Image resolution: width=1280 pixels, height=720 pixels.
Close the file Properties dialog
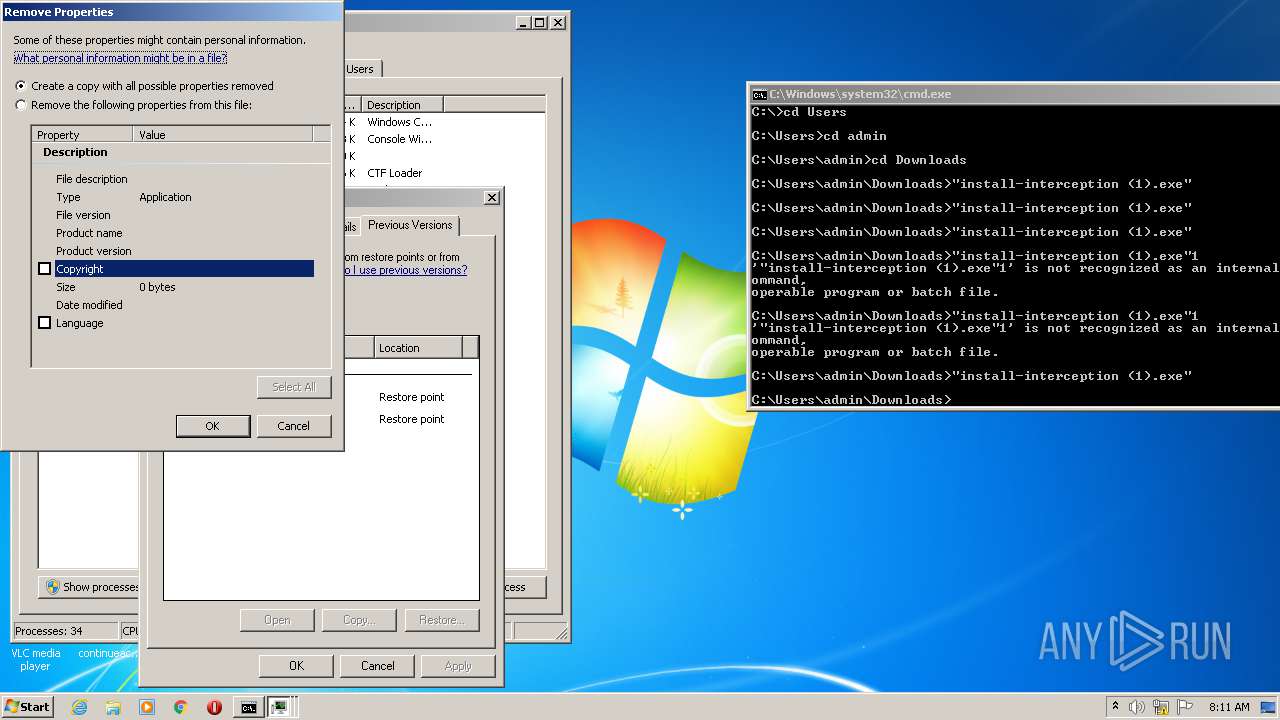(491, 198)
